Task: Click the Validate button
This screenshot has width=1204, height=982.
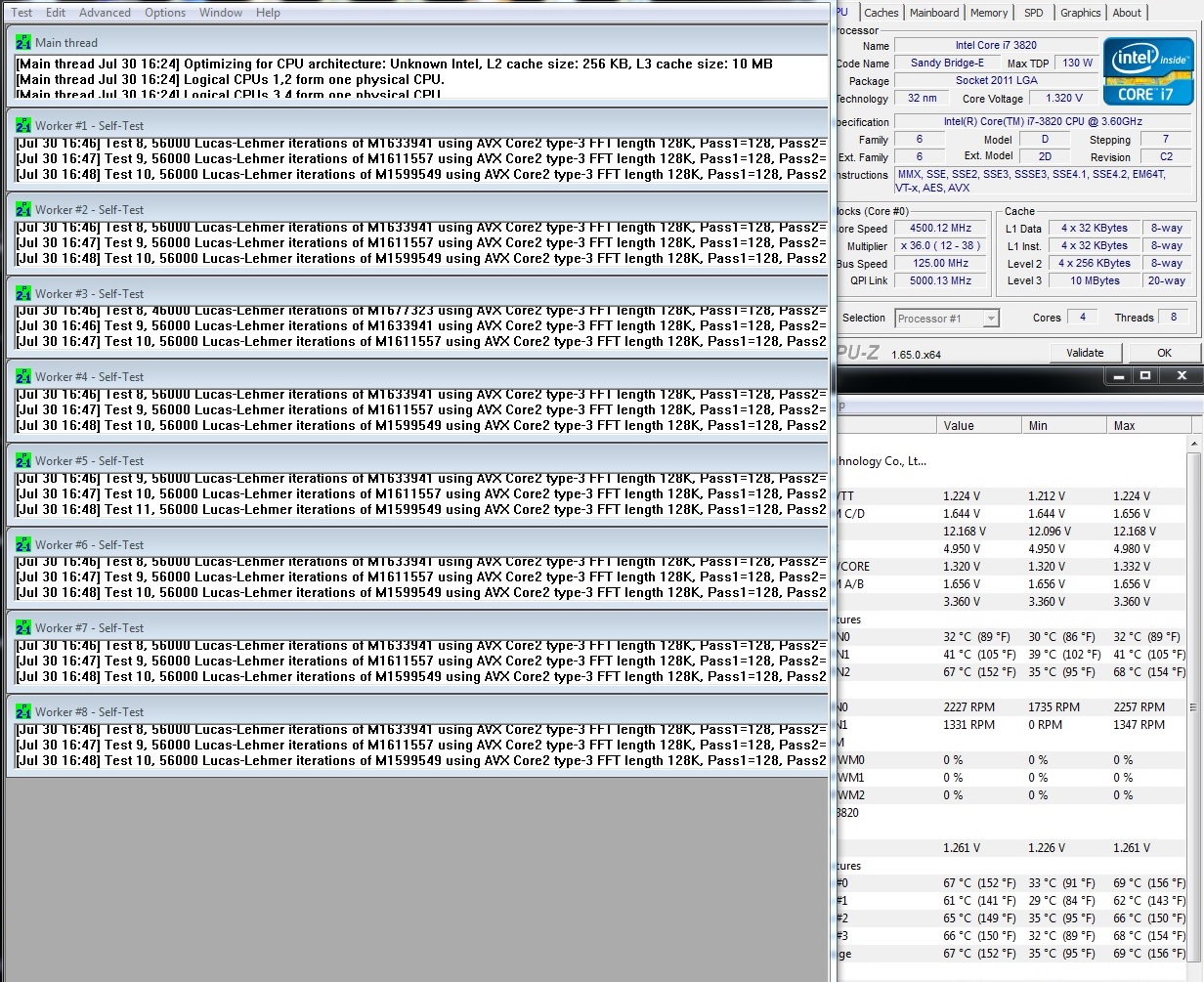Action: point(1085,353)
